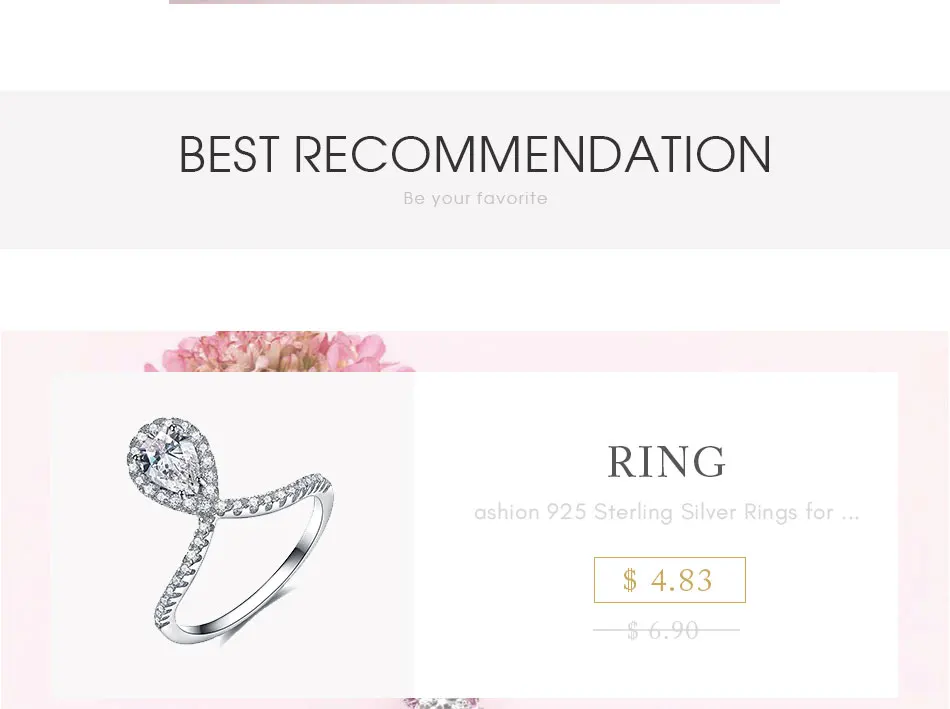Click the word Sterling in the product description
950x709 pixels.
point(633,512)
